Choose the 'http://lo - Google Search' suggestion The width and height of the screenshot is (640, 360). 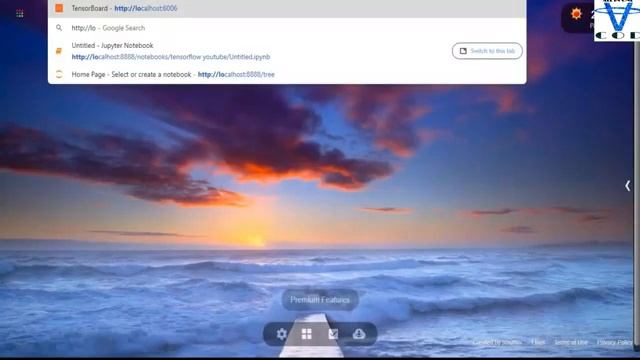[x=287, y=28]
